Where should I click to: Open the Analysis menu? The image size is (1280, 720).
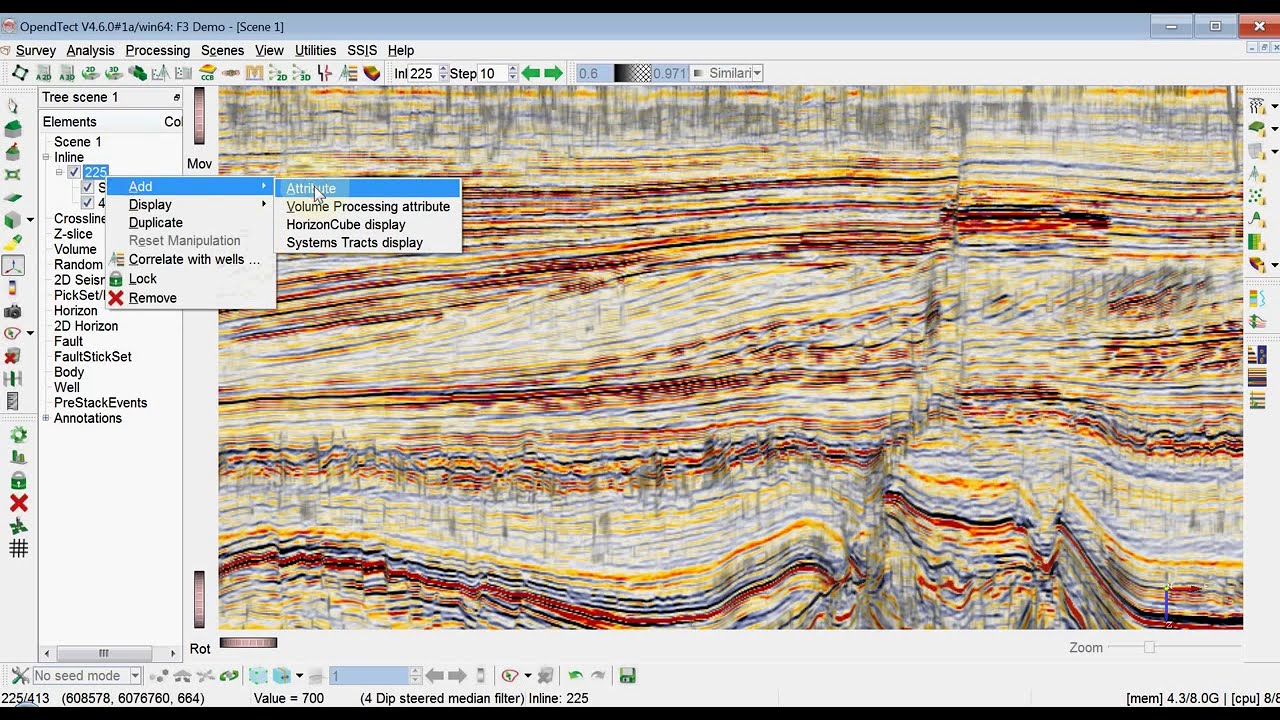click(91, 50)
